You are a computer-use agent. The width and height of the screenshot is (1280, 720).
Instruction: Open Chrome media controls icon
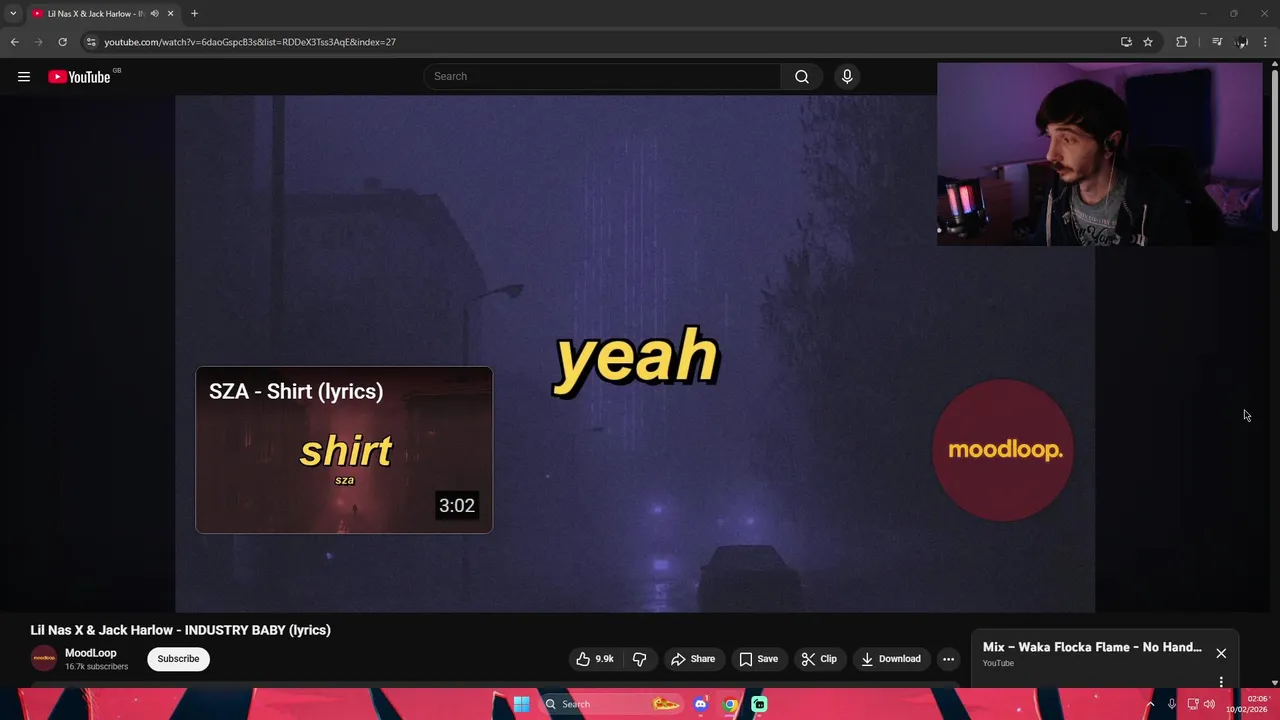click(x=1217, y=42)
